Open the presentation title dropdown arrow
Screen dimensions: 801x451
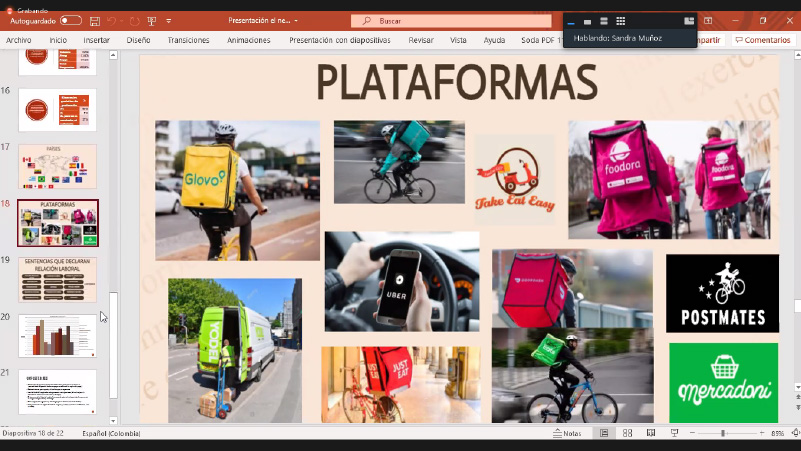pyautogui.click(x=296, y=21)
